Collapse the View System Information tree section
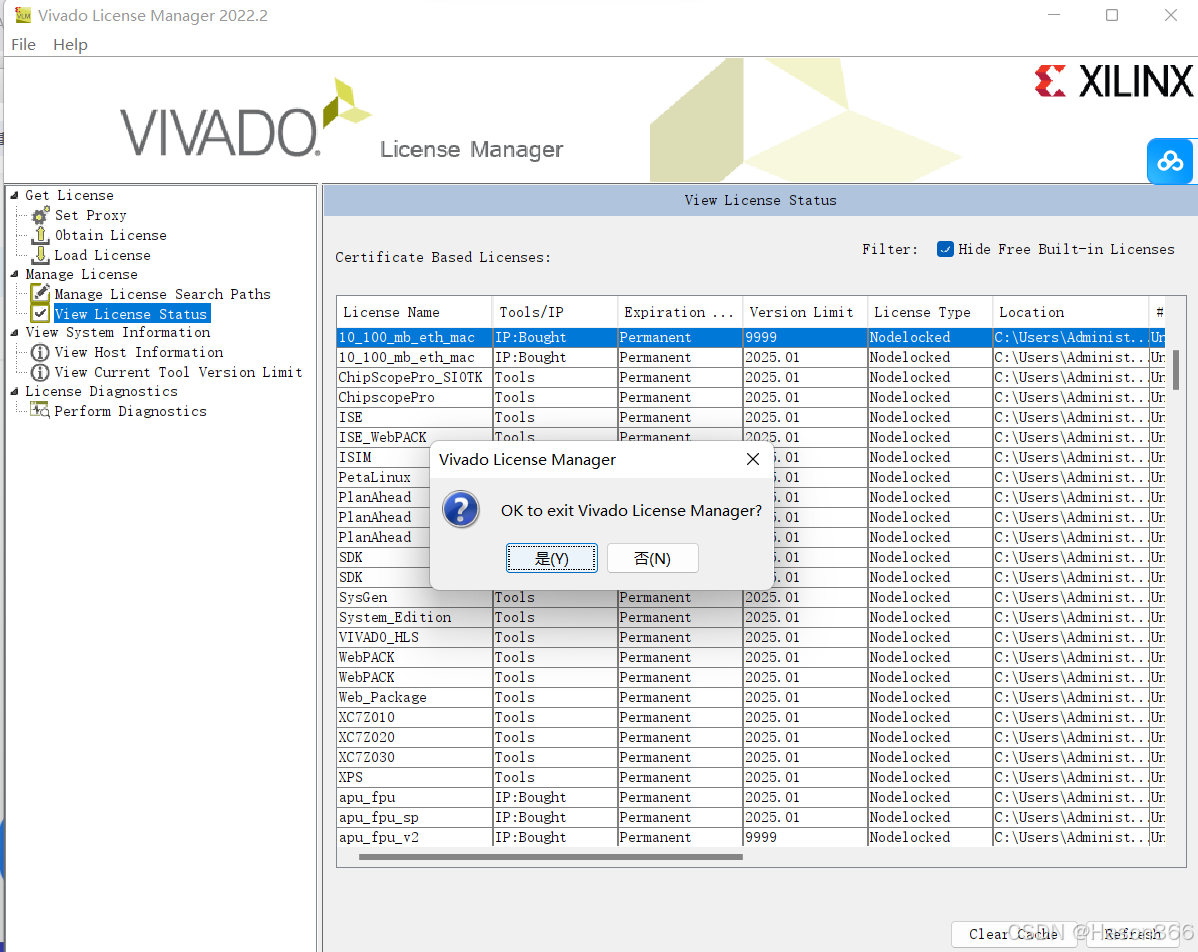The width and height of the screenshot is (1198, 952). 15,332
